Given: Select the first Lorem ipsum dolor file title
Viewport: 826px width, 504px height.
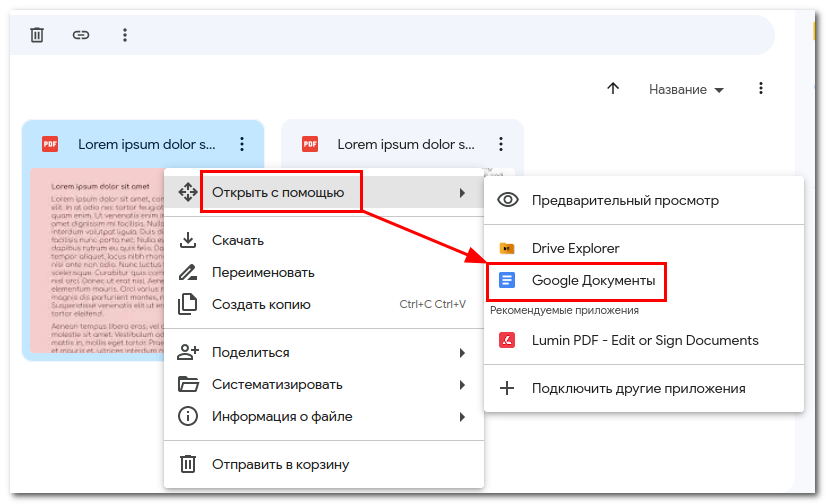Looking at the screenshot, I should click(146, 144).
